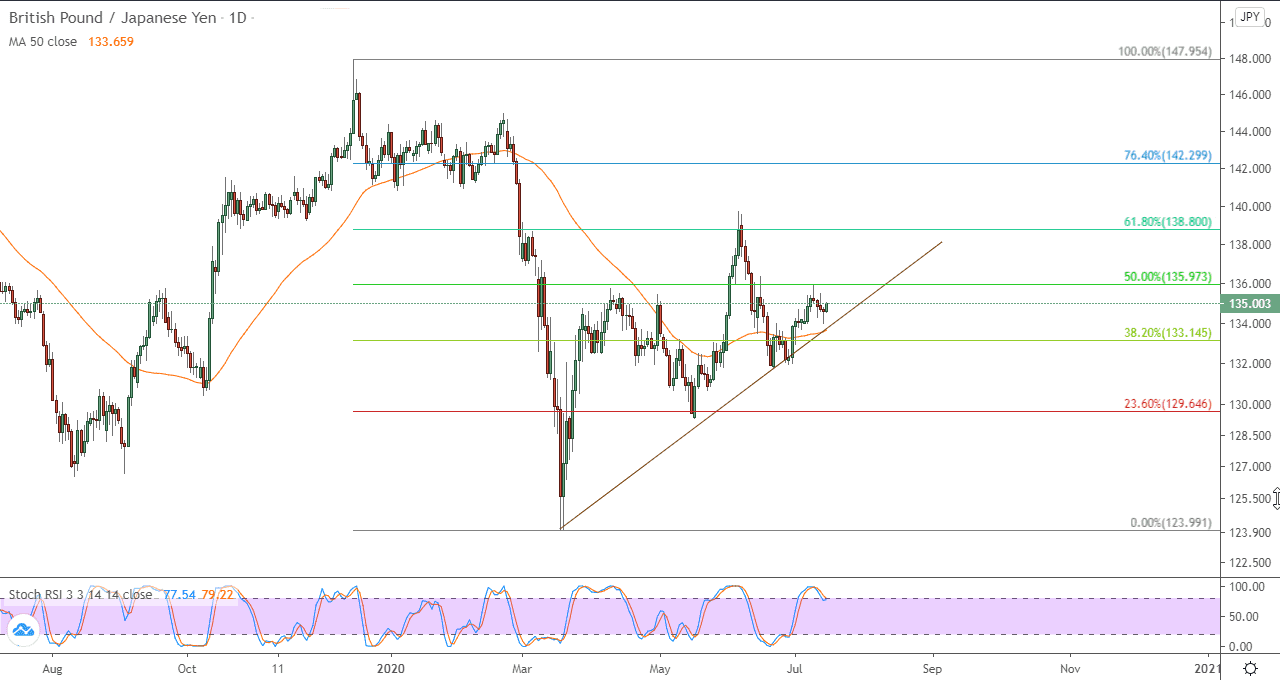Click the May label on the time axis
Image resolution: width=1280 pixels, height=680 pixels.
660,667
